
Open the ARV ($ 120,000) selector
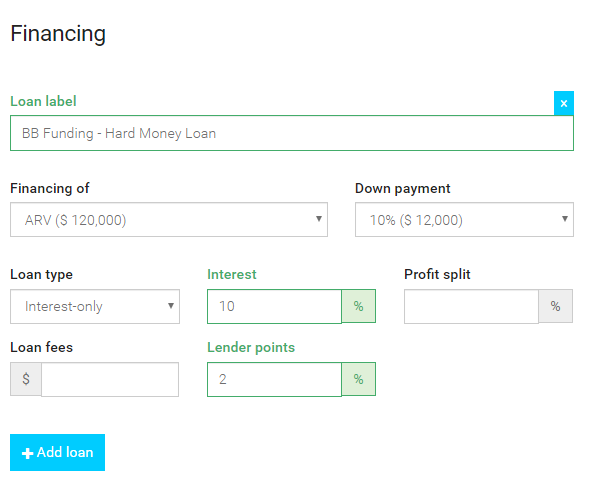[169, 220]
